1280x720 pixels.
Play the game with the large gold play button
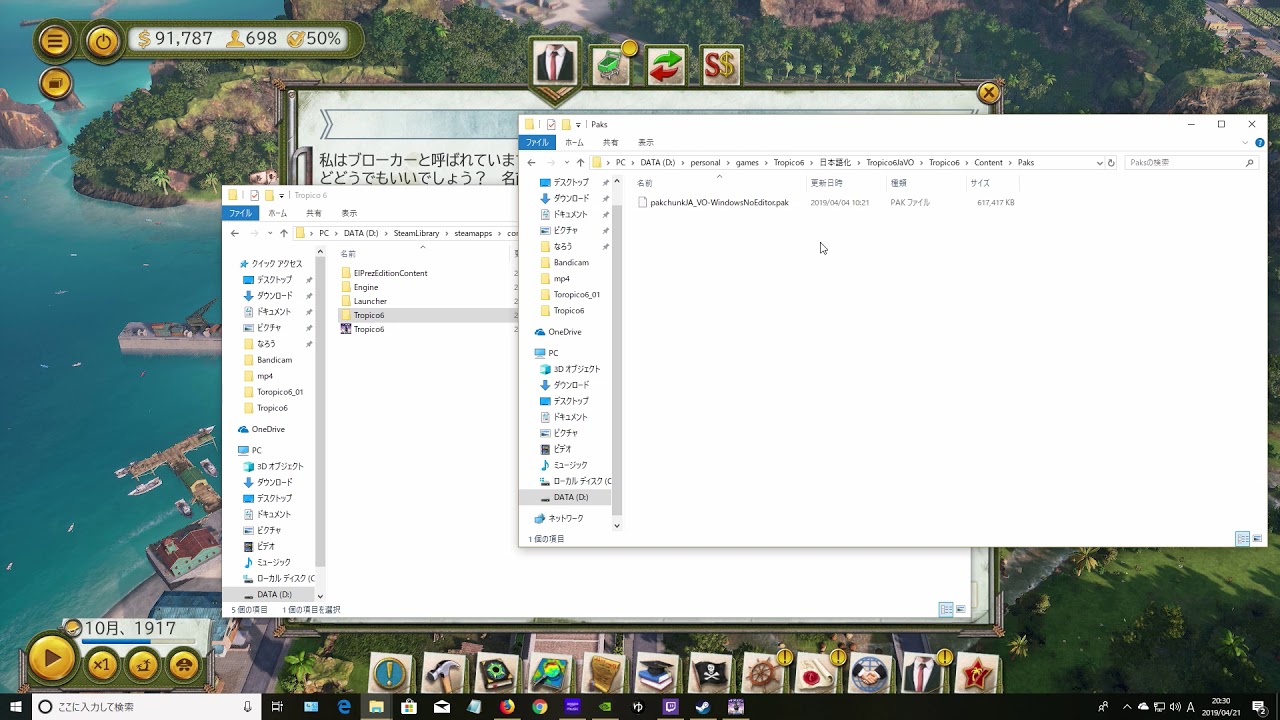coord(50,660)
